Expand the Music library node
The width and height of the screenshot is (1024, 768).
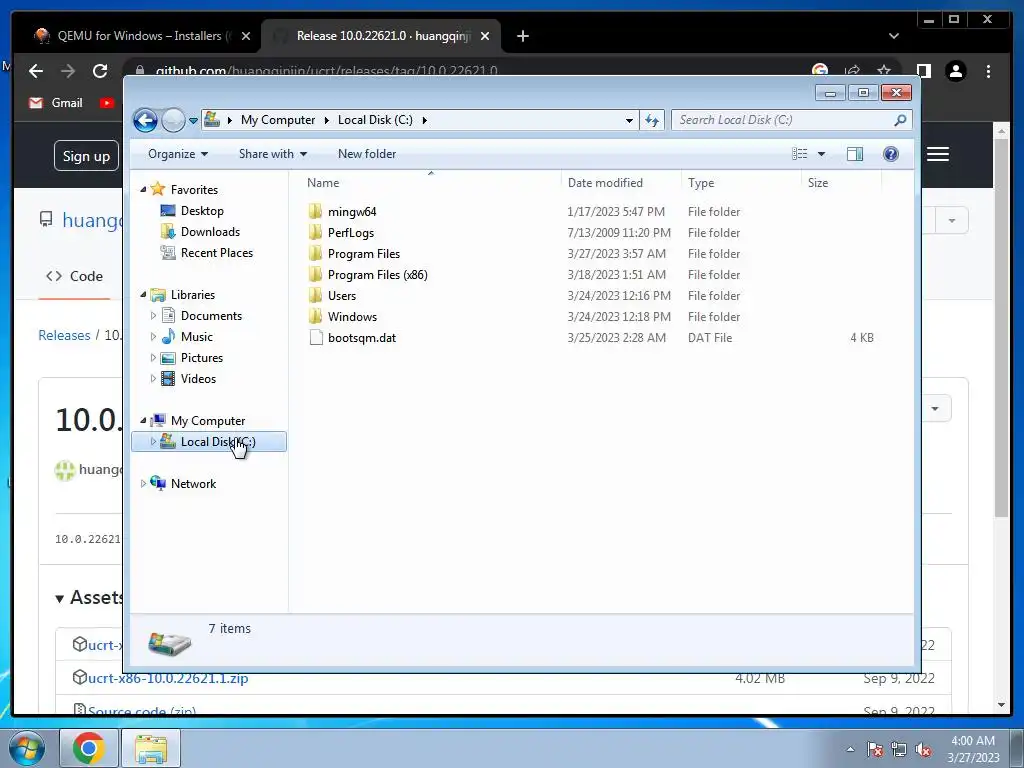pyautogui.click(x=153, y=336)
